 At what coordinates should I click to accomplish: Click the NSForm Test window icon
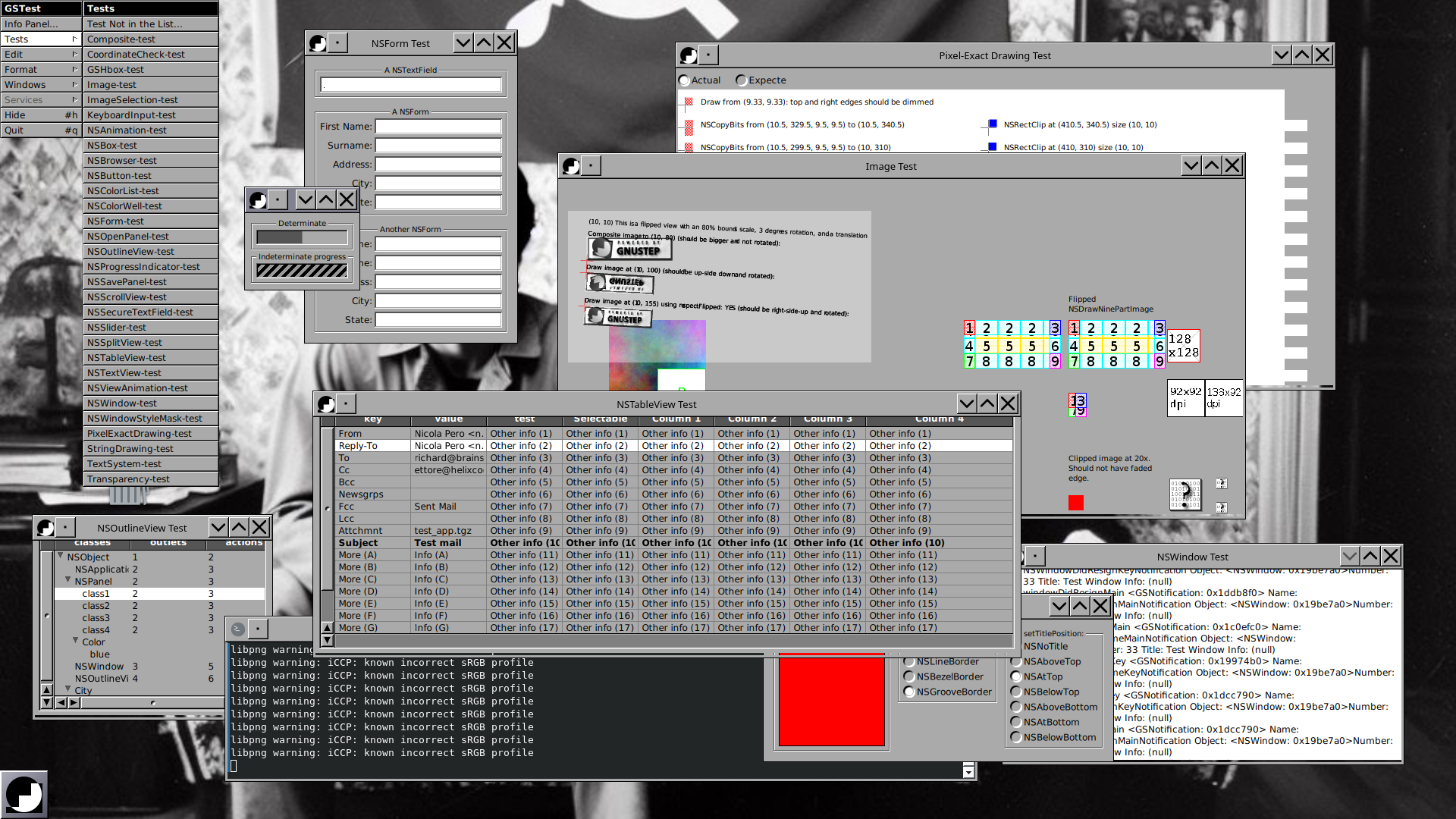pos(317,42)
